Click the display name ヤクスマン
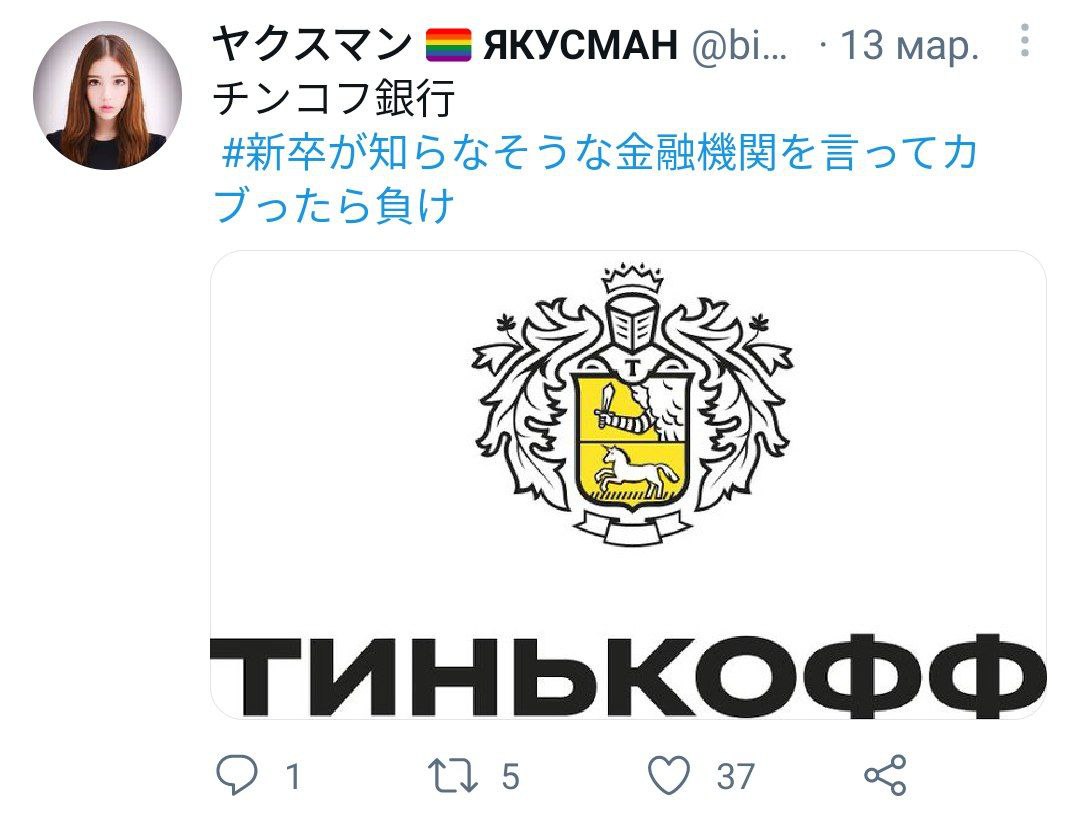This screenshot has height=830, width=1080. [312, 44]
